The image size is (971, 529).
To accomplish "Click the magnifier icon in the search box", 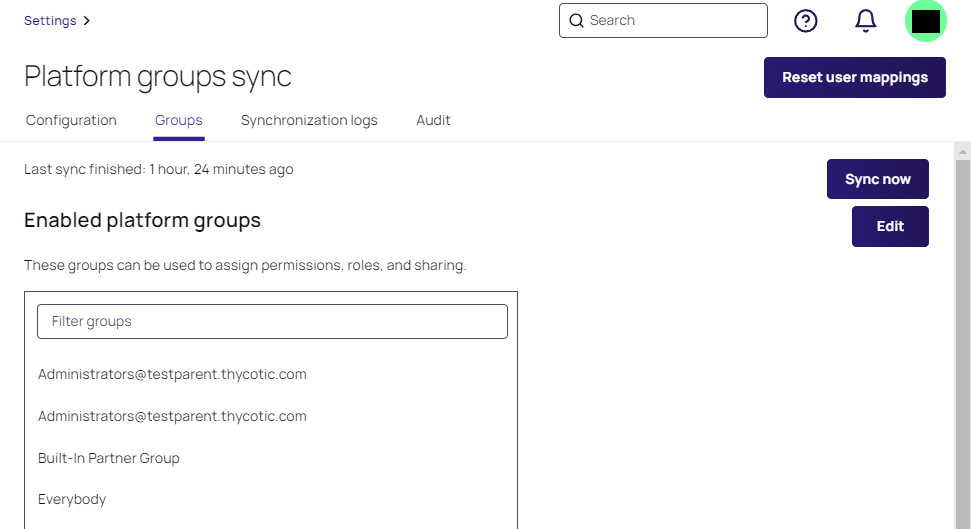I will point(576,21).
